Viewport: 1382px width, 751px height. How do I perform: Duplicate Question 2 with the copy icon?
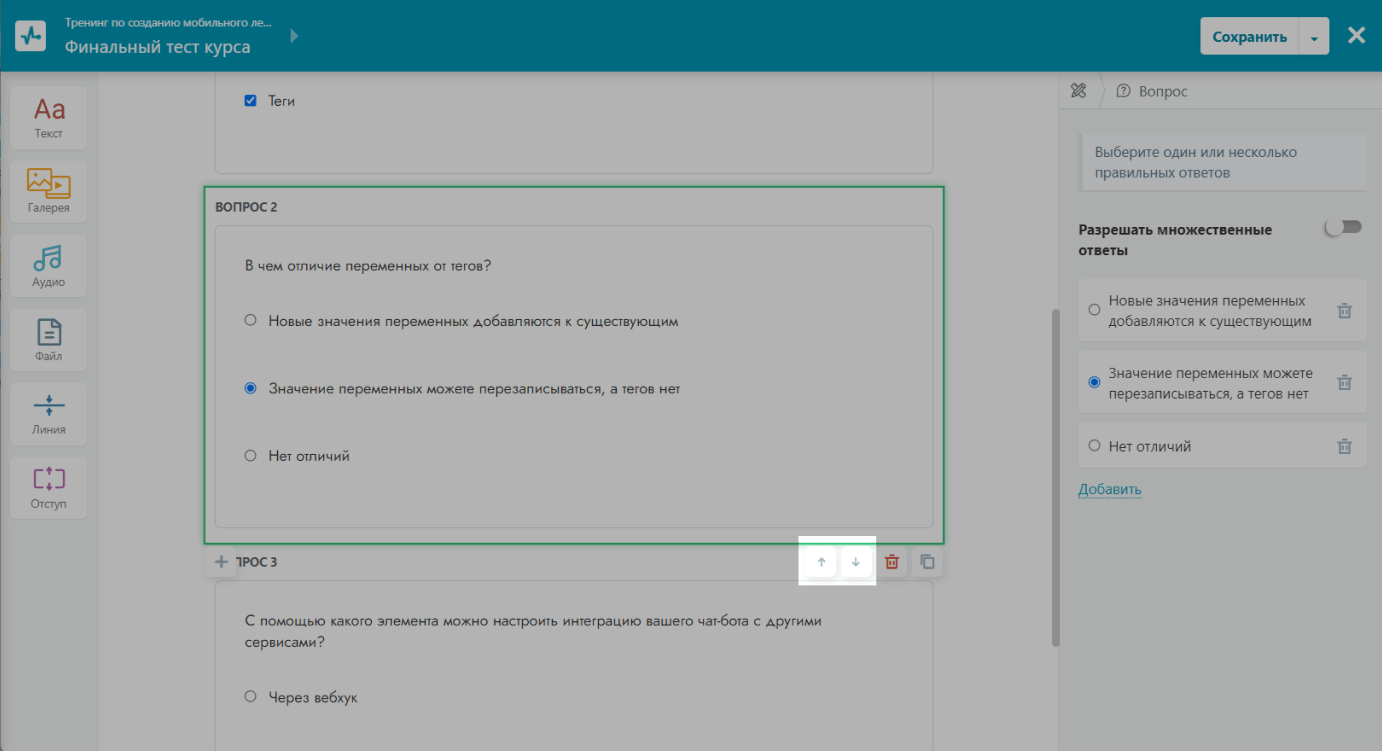(927, 562)
